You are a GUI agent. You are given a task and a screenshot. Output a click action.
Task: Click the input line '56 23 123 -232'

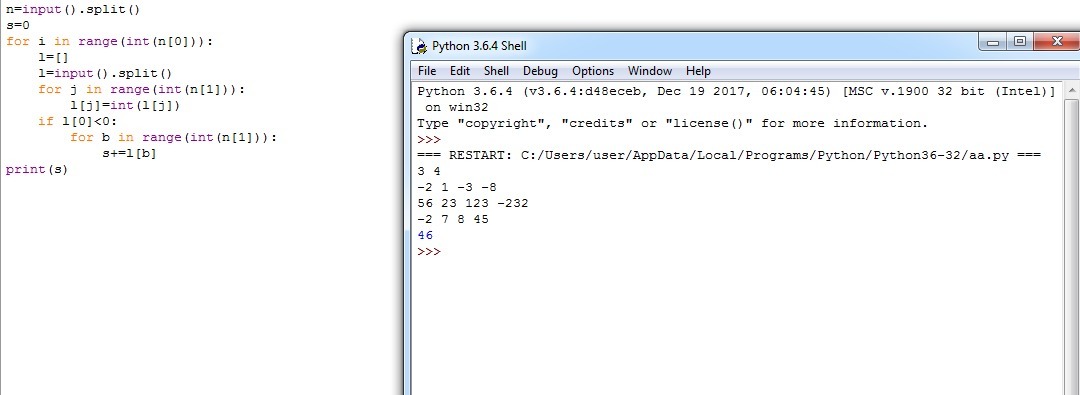pyautogui.click(x=472, y=203)
